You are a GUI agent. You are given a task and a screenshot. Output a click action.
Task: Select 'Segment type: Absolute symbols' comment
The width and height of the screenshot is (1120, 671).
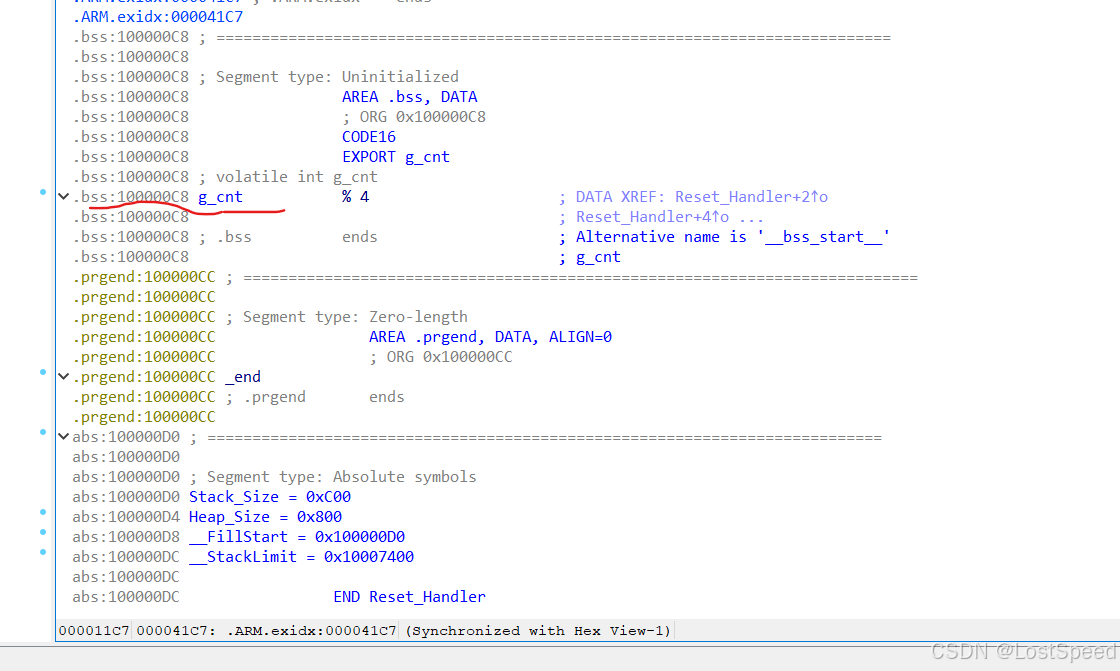(341, 477)
